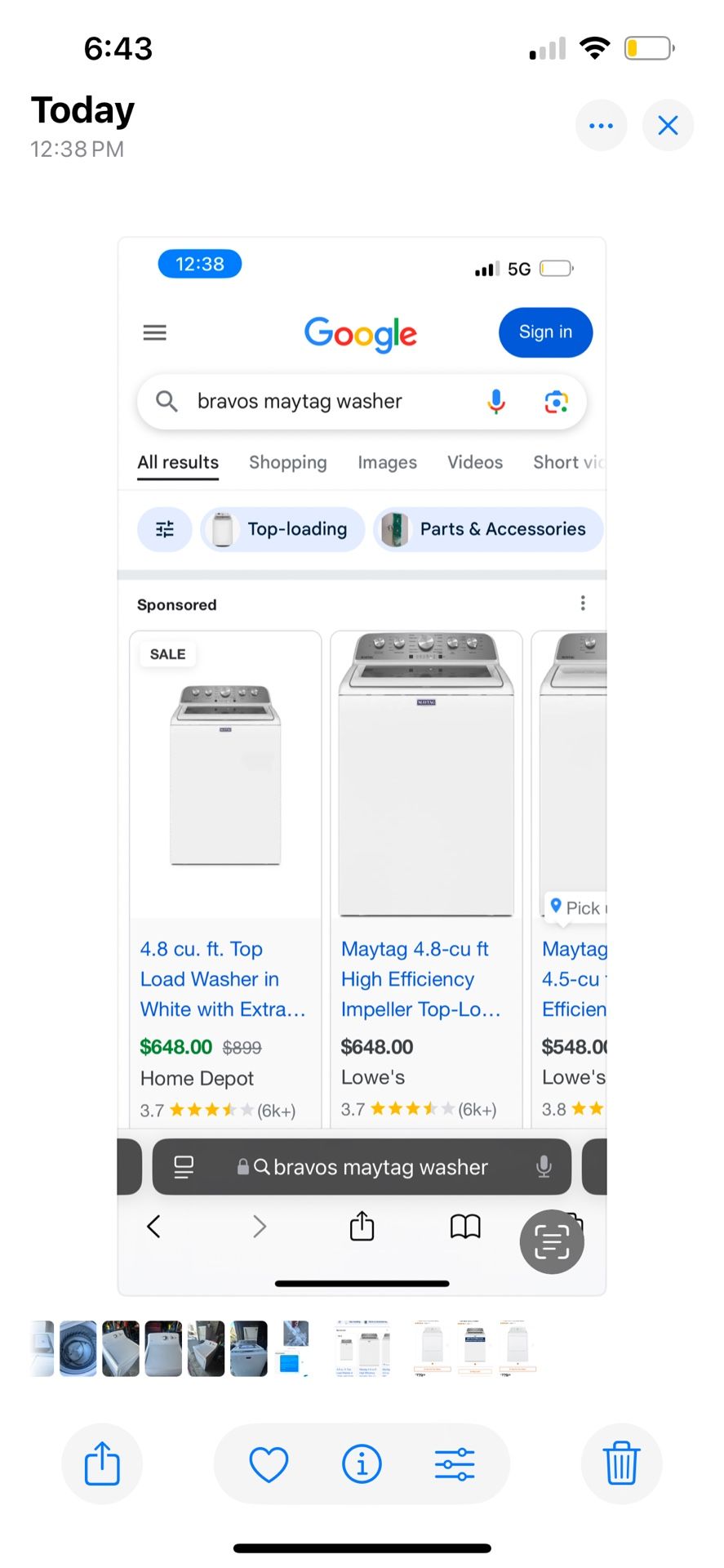Favorite the photo with the heart icon
Viewport: 724px width, 1568px height.
point(269,1463)
